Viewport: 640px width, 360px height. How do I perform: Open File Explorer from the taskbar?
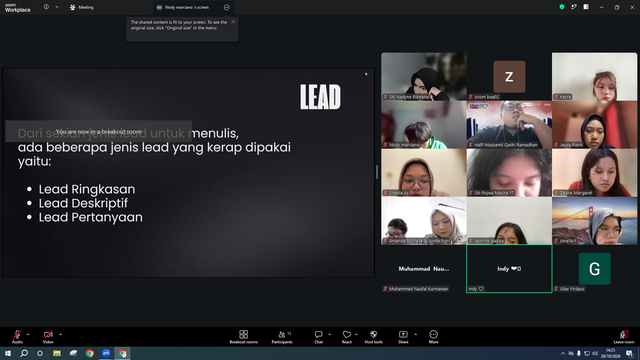tap(57, 353)
